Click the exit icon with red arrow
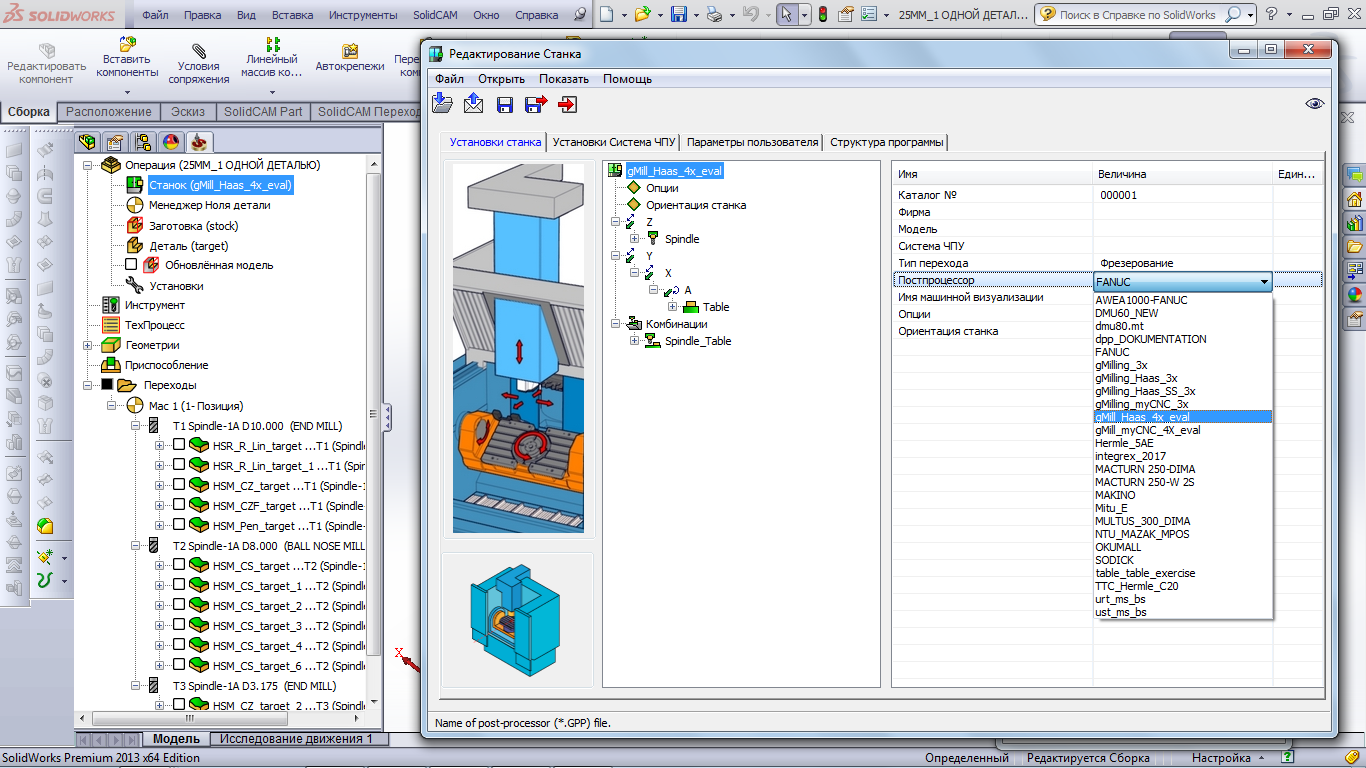The image size is (1366, 768). tap(568, 104)
